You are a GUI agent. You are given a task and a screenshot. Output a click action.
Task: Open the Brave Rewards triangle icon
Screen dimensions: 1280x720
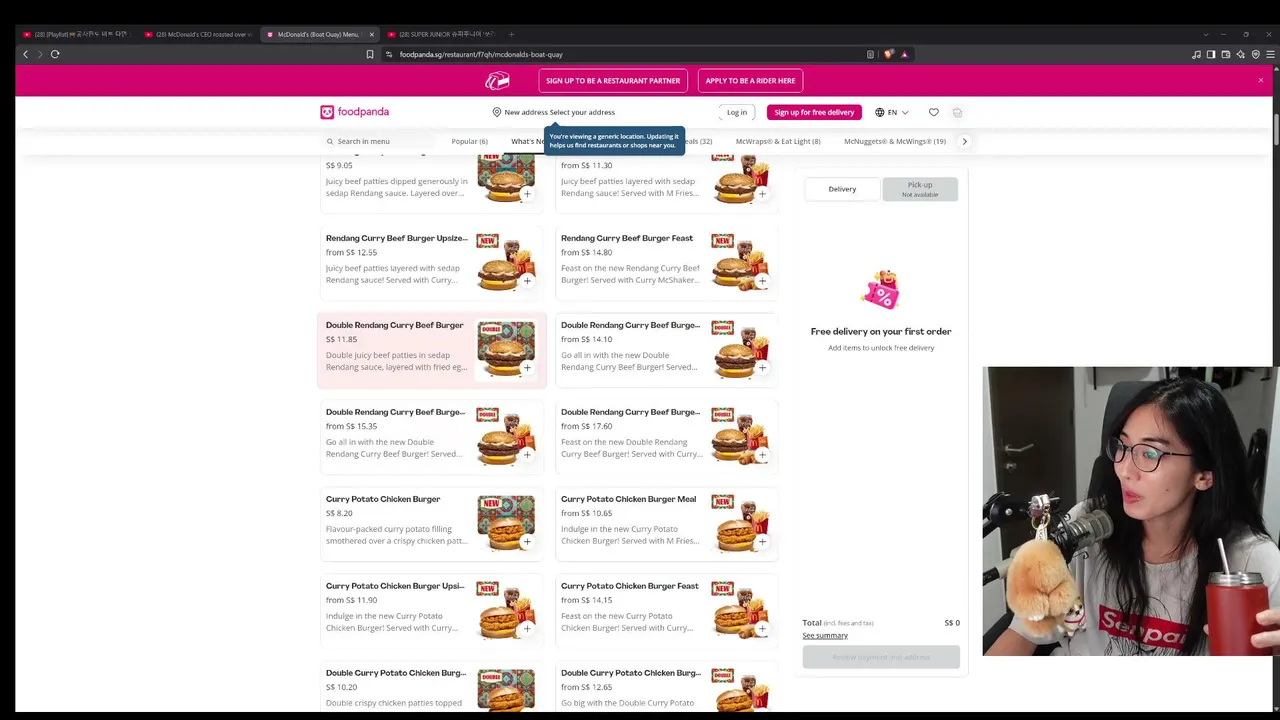click(x=904, y=54)
